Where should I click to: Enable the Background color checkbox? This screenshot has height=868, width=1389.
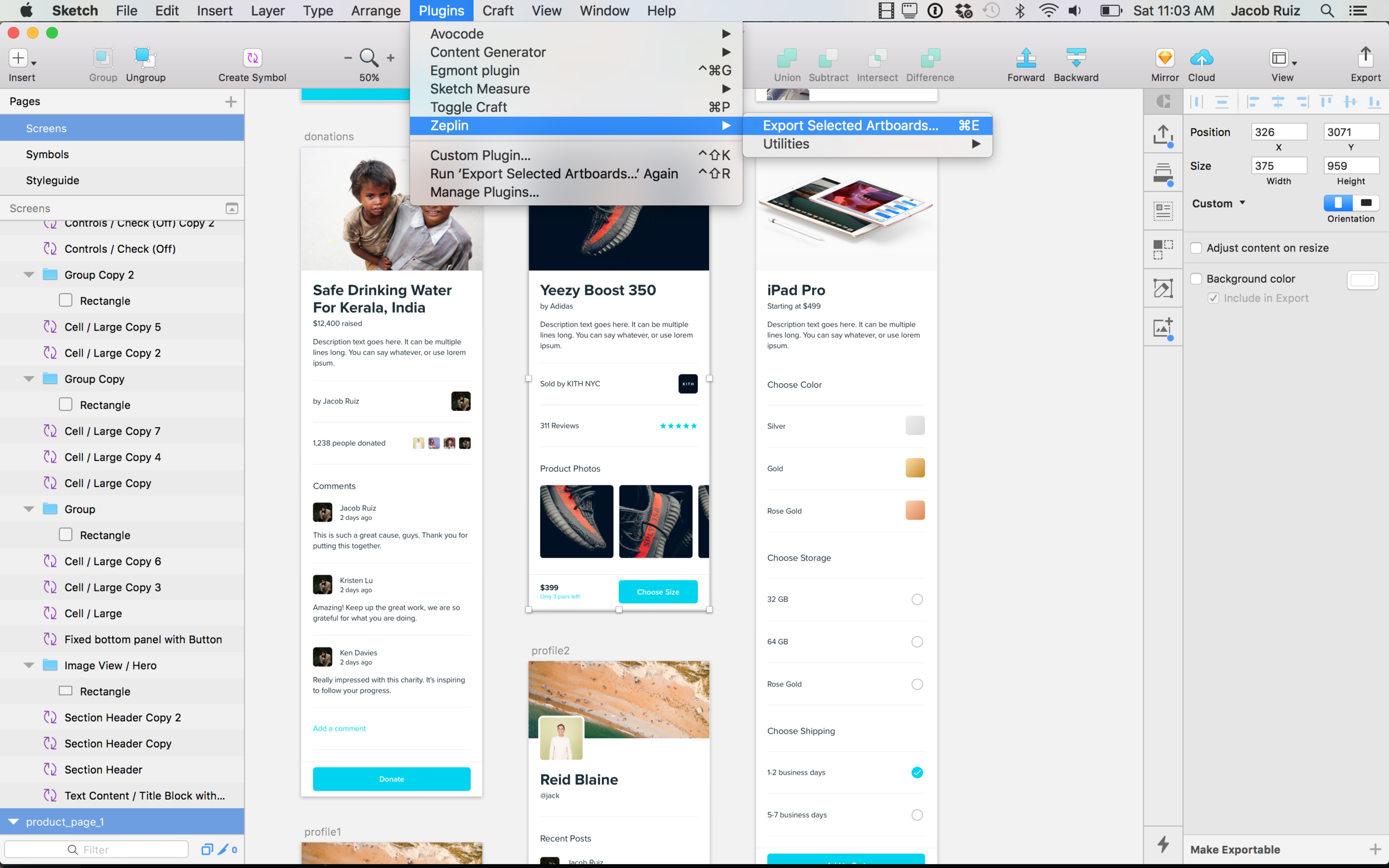[1197, 278]
